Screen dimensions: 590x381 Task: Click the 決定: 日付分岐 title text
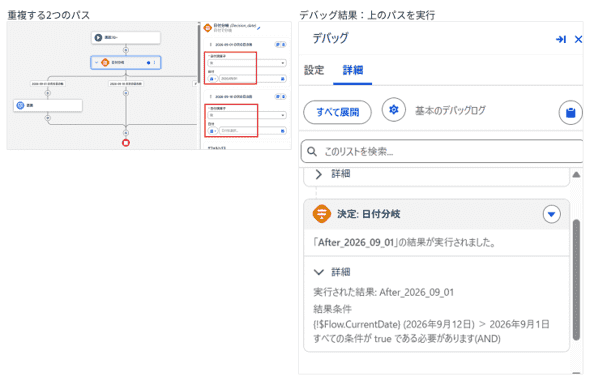tap(368, 214)
